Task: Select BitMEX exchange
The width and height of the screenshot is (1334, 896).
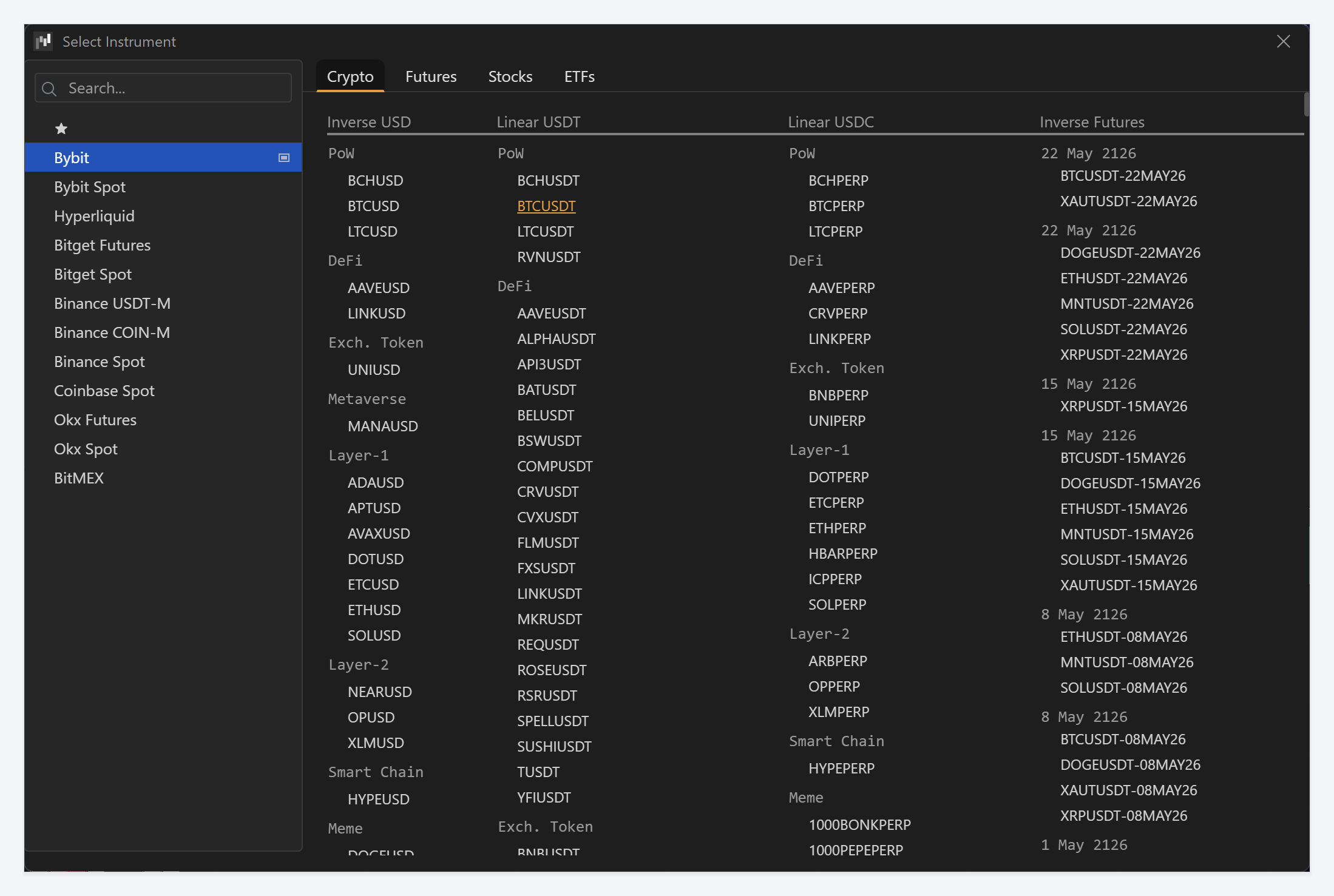Action: [163, 478]
